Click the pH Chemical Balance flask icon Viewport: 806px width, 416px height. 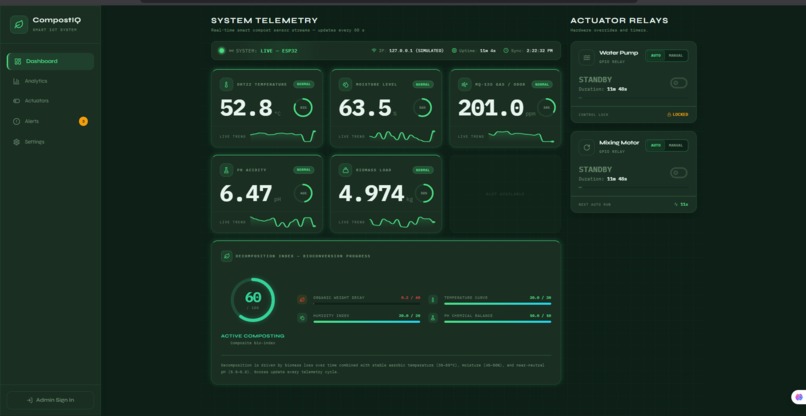[433, 318]
